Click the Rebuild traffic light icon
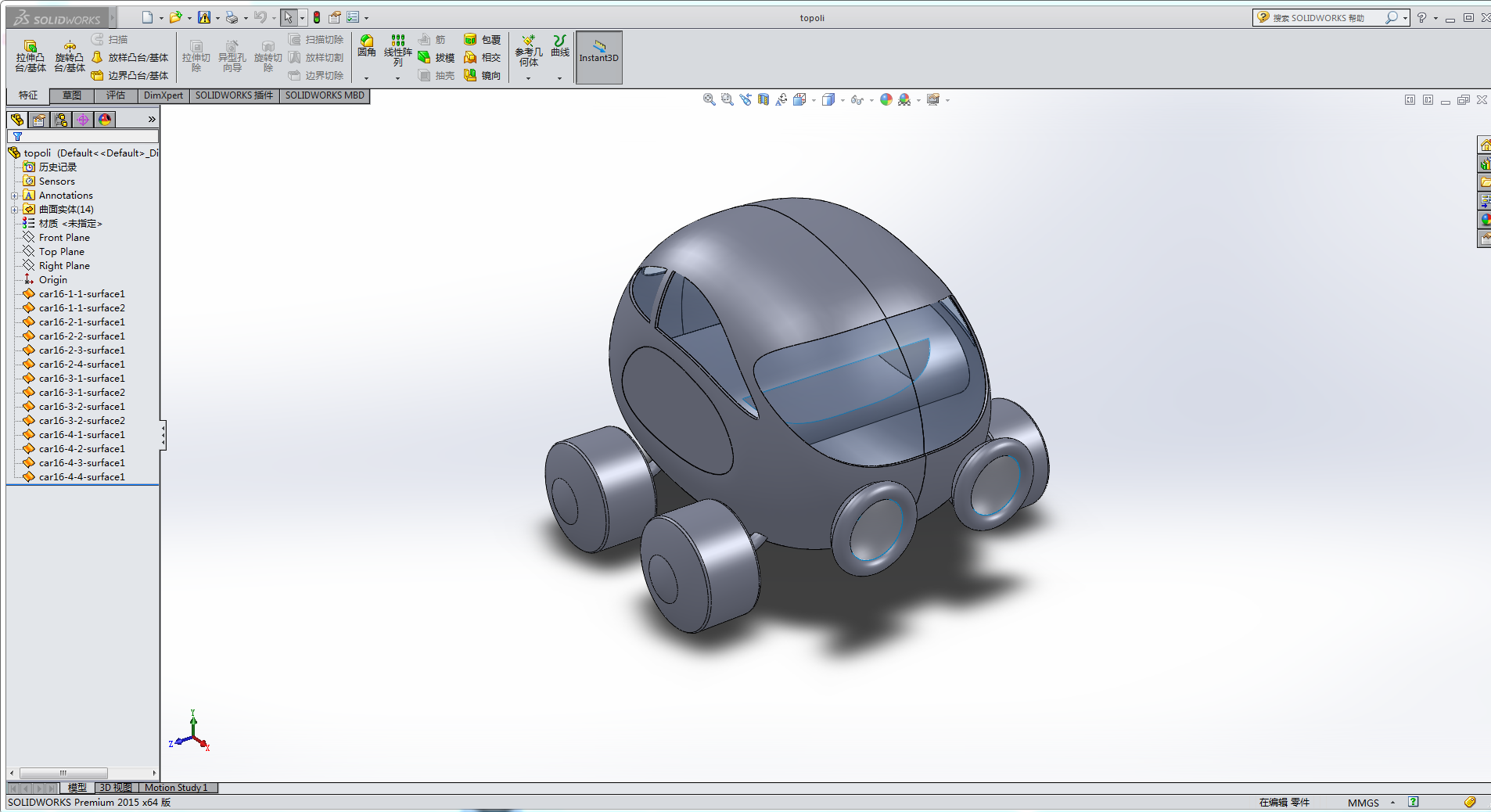This screenshot has width=1491, height=812. [x=317, y=17]
